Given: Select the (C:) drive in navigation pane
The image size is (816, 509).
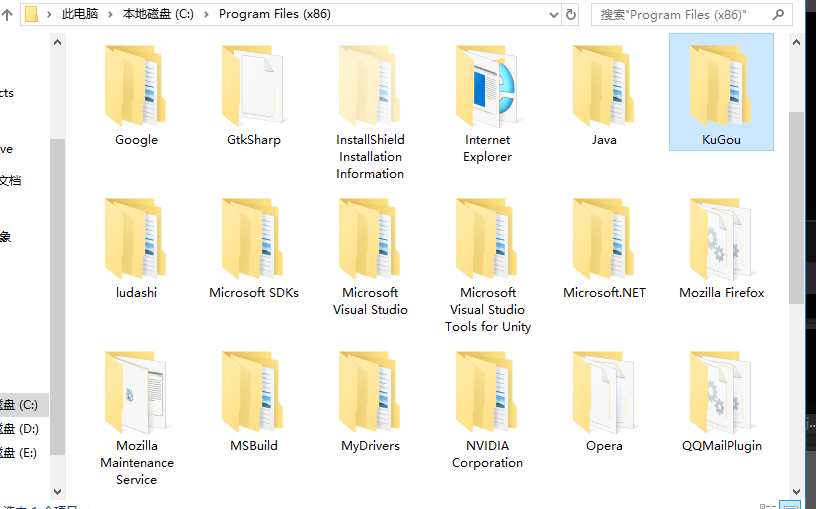Looking at the screenshot, I should tap(24, 404).
